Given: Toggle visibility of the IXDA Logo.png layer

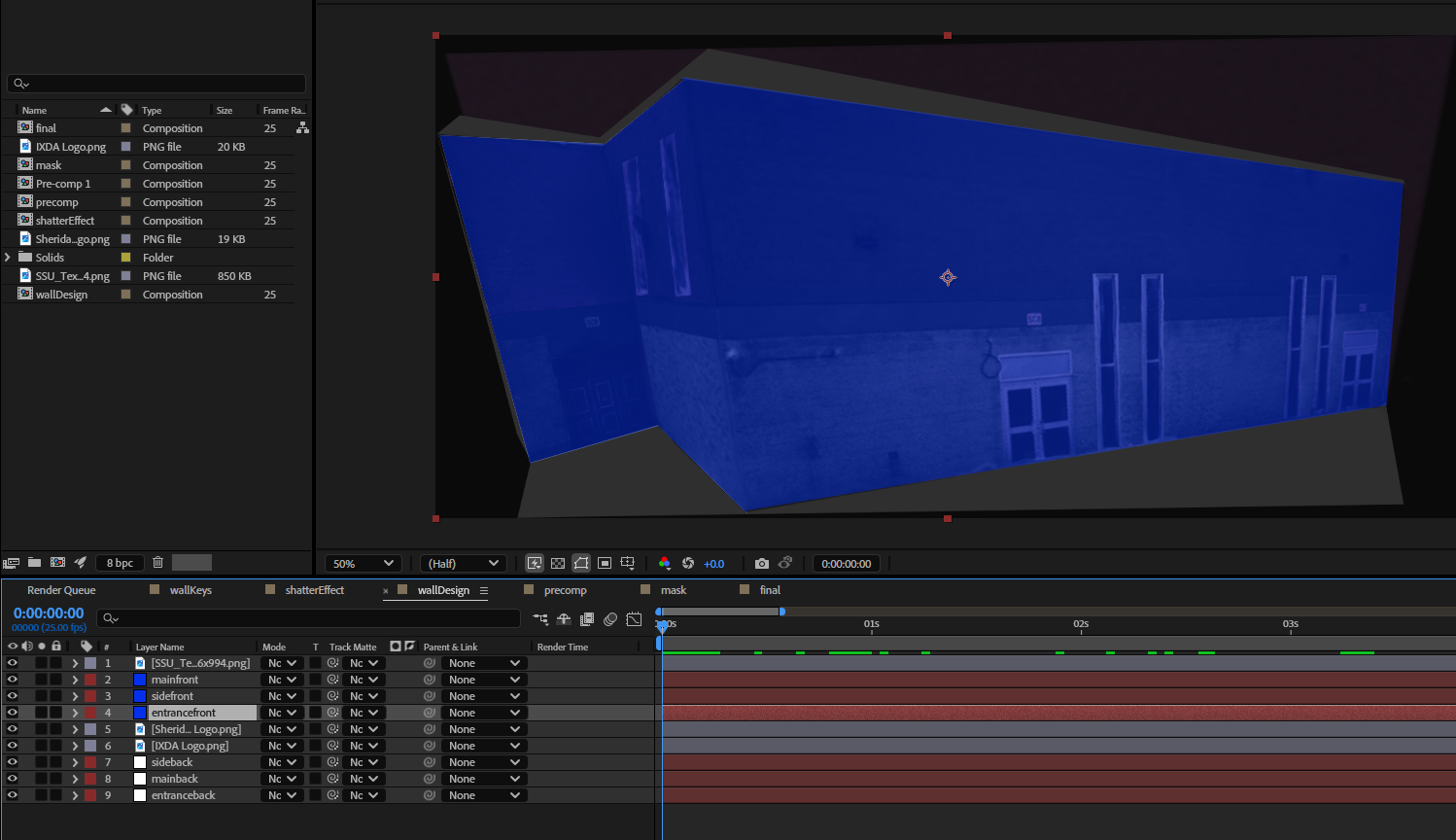Looking at the screenshot, I should coord(13,745).
